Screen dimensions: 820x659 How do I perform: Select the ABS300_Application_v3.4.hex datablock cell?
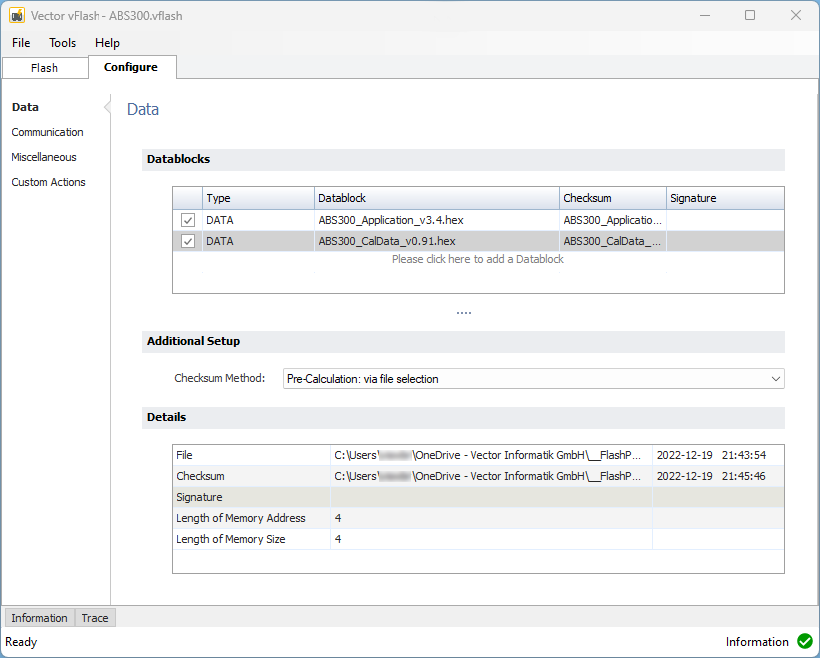pos(437,220)
